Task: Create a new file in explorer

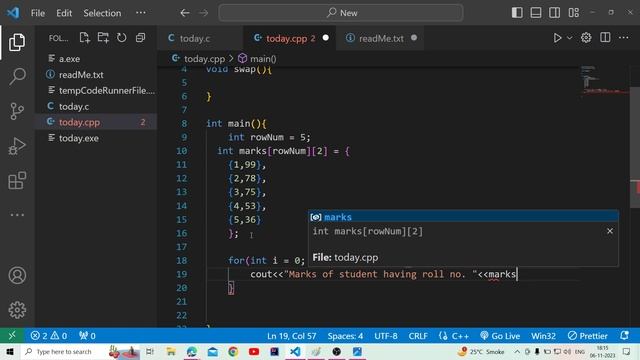Action: tap(84, 38)
